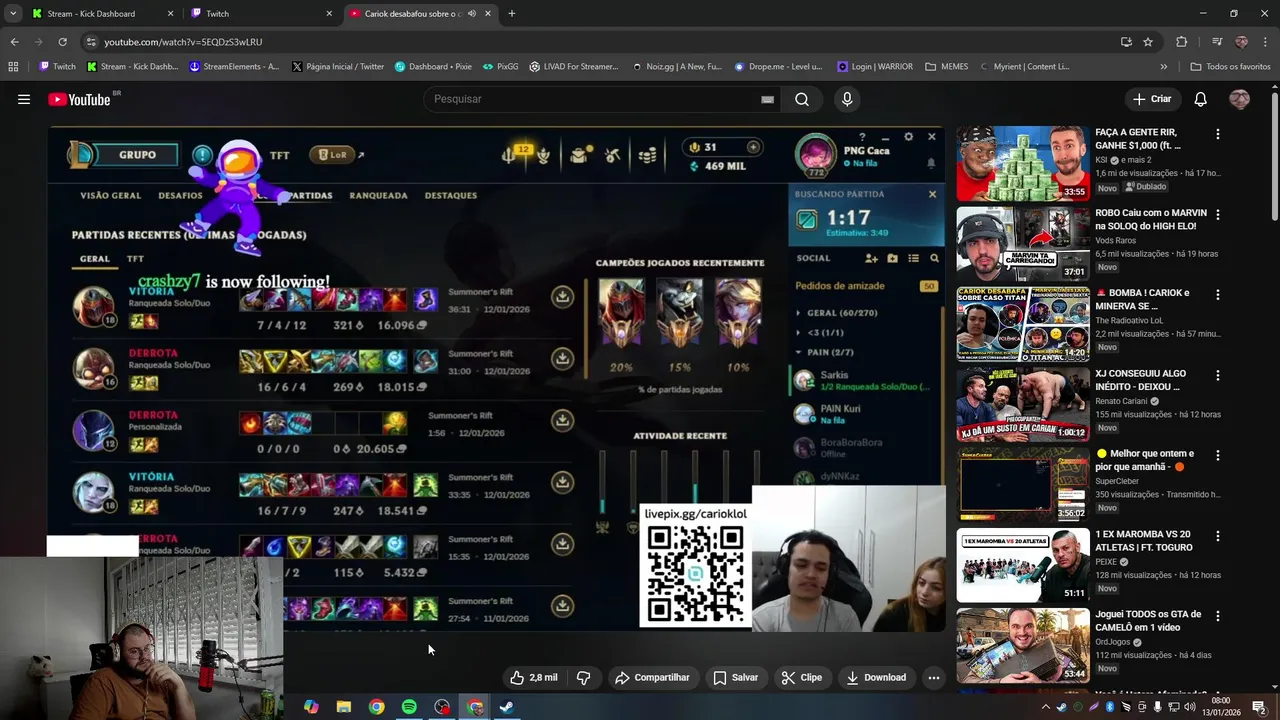Viewport: 1280px width, 720px height.
Task: Go back in Chrome
Action: 14,42
